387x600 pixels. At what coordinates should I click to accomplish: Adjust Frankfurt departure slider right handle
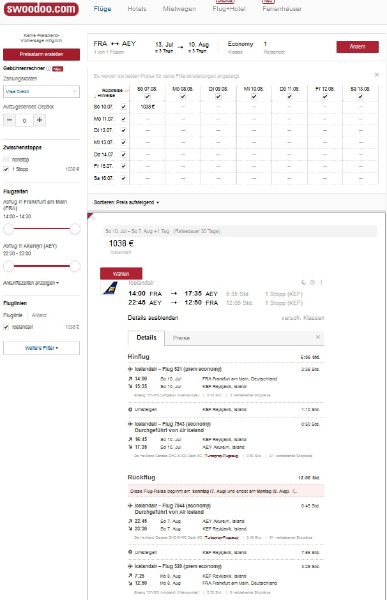click(x=75, y=229)
